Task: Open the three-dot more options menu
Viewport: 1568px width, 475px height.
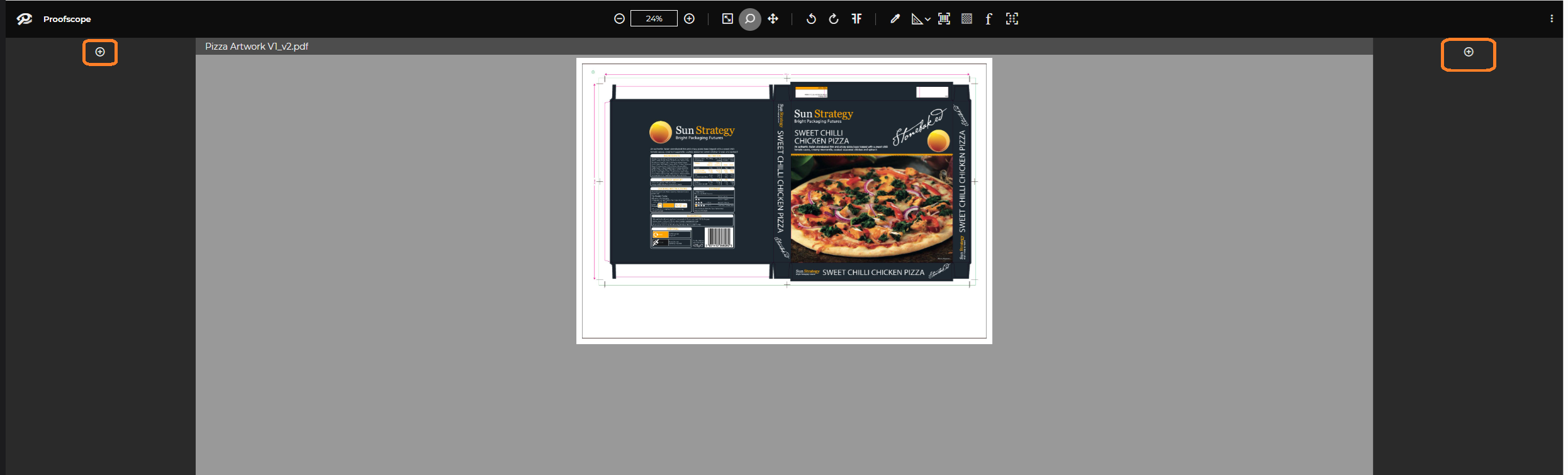Action: click(1552, 19)
